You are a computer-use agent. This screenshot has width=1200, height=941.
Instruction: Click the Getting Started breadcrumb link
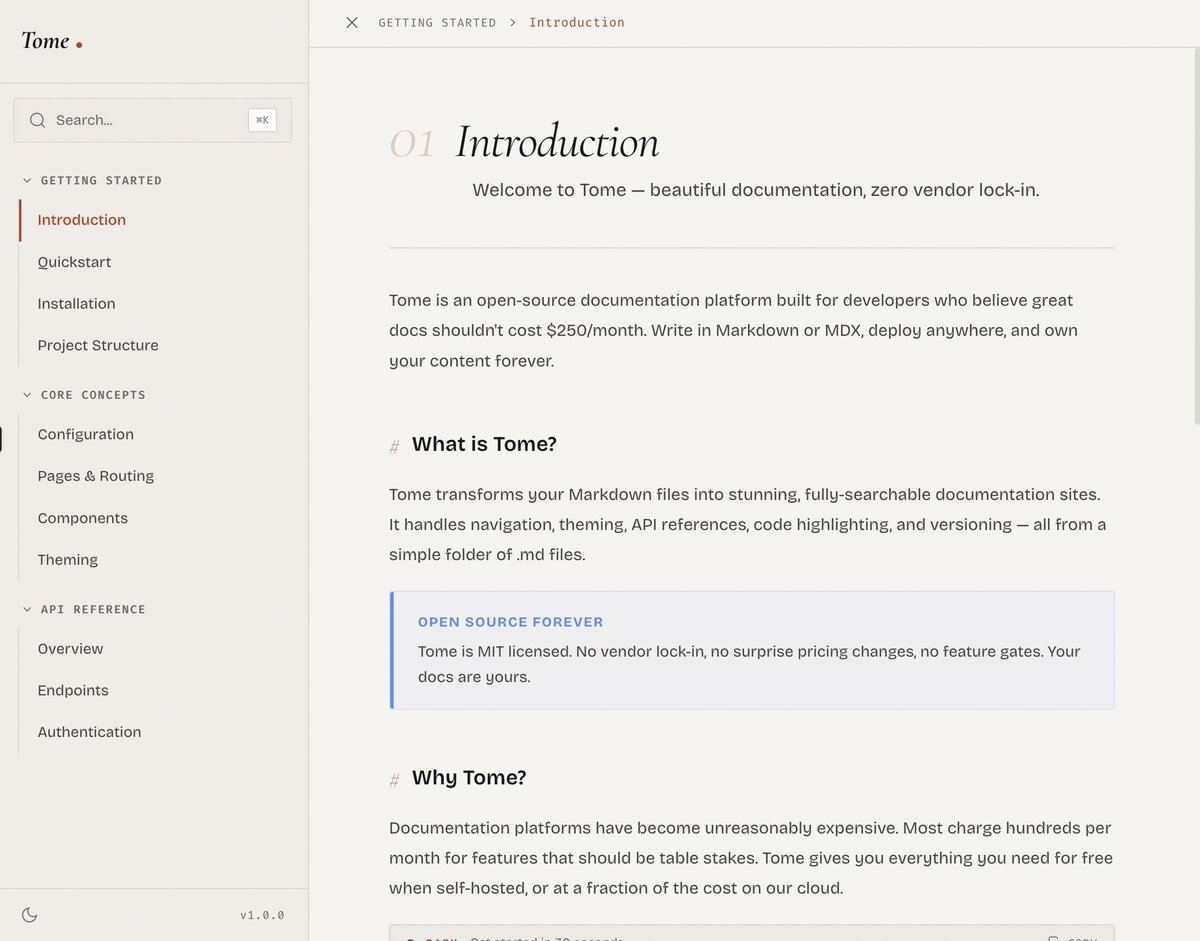point(437,23)
